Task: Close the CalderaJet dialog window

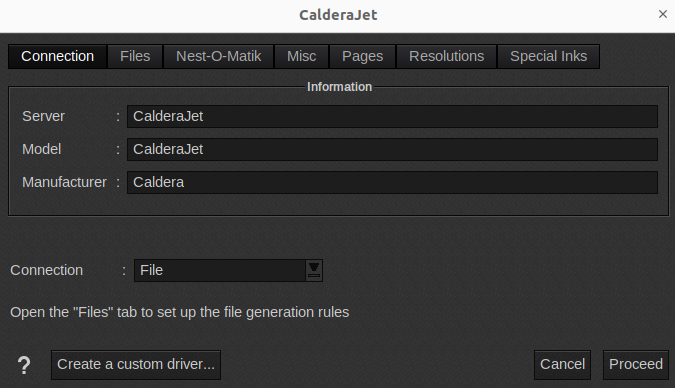Action: (663, 14)
